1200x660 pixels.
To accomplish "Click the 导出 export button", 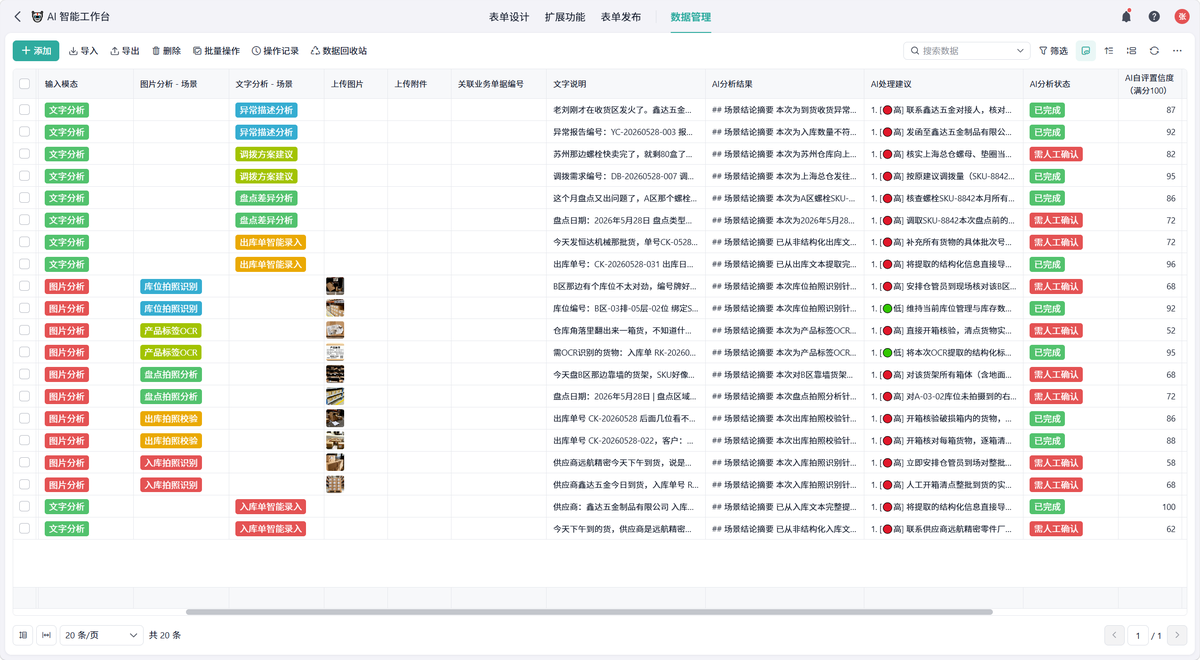I will [125, 51].
